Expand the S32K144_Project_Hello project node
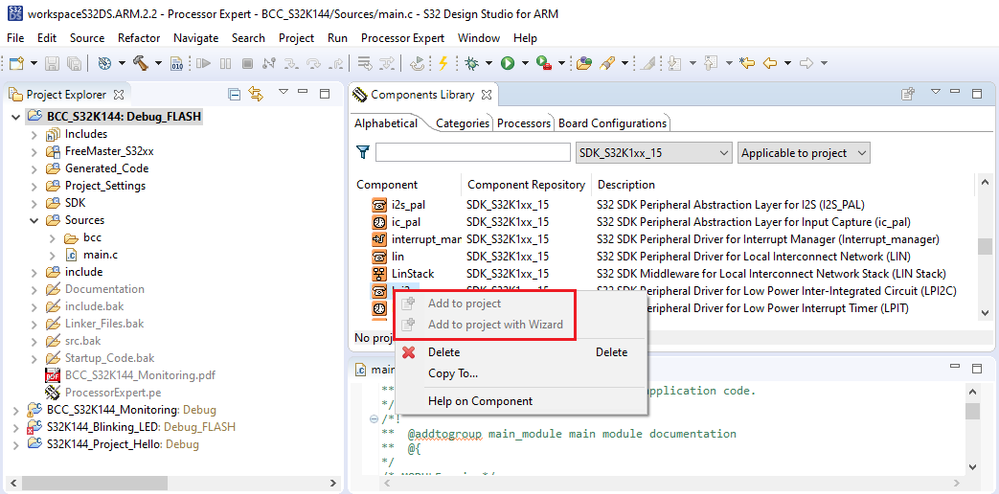999x494 pixels. [x=16, y=444]
